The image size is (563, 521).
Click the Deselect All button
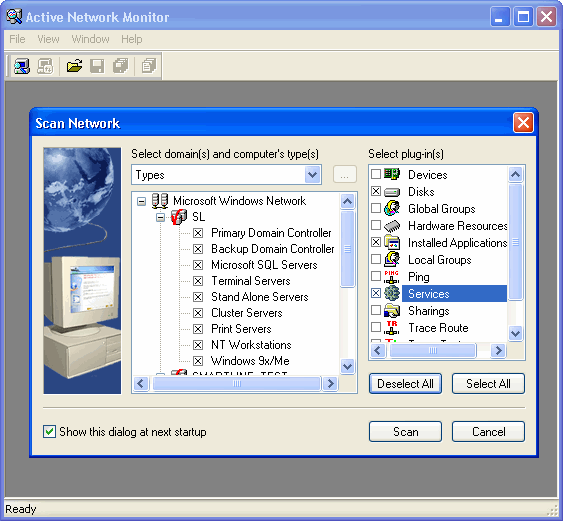coord(405,384)
